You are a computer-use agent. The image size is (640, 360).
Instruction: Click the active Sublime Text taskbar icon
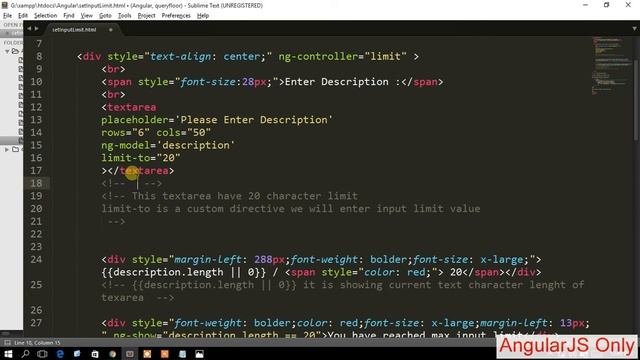pos(130,354)
